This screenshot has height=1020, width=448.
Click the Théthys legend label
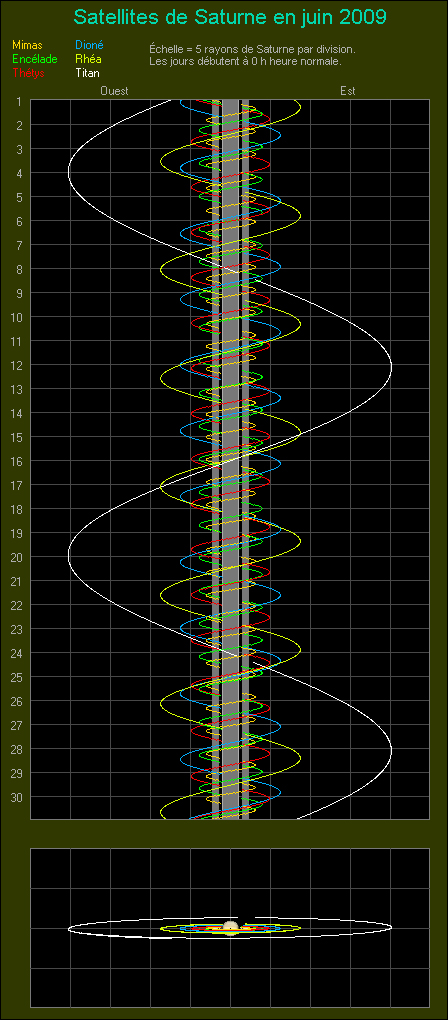29,73
